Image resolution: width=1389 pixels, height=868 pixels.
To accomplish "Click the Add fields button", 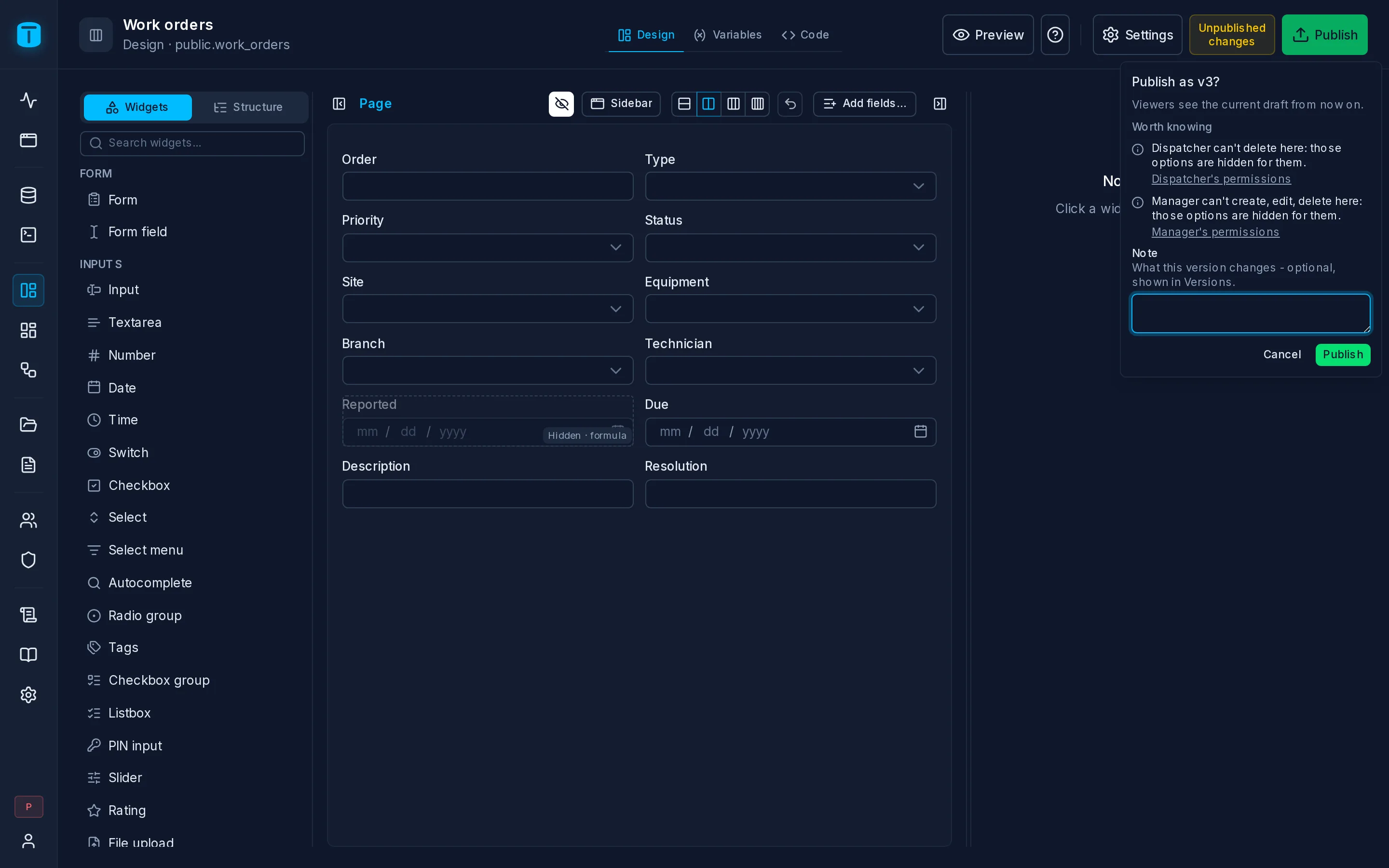I will (864, 104).
